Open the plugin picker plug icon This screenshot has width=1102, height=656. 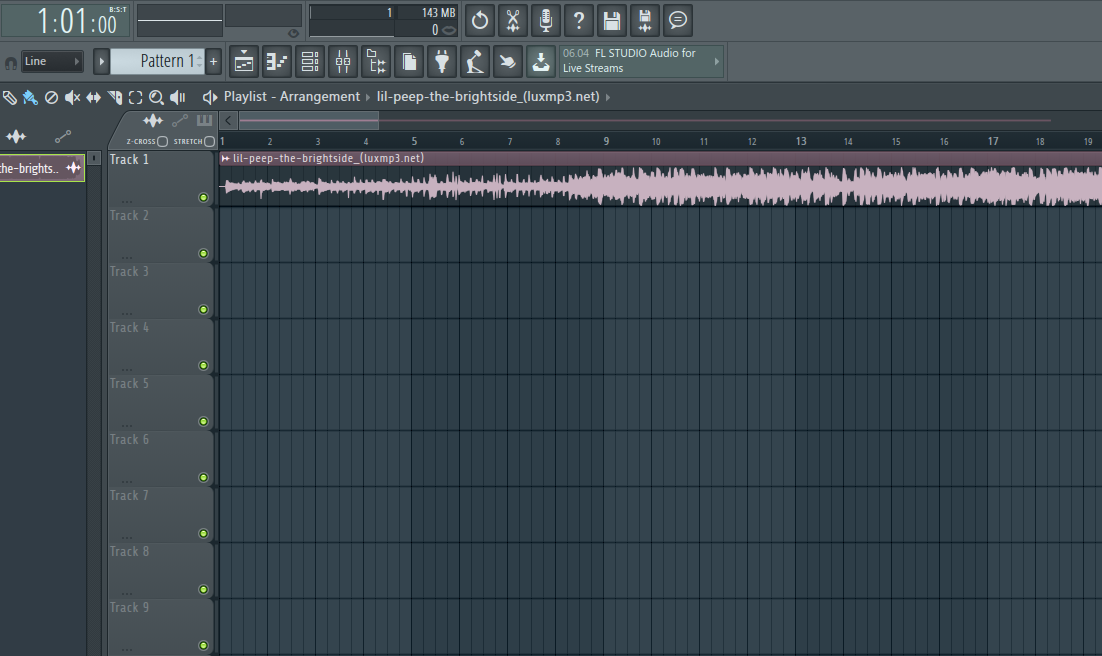pos(442,62)
